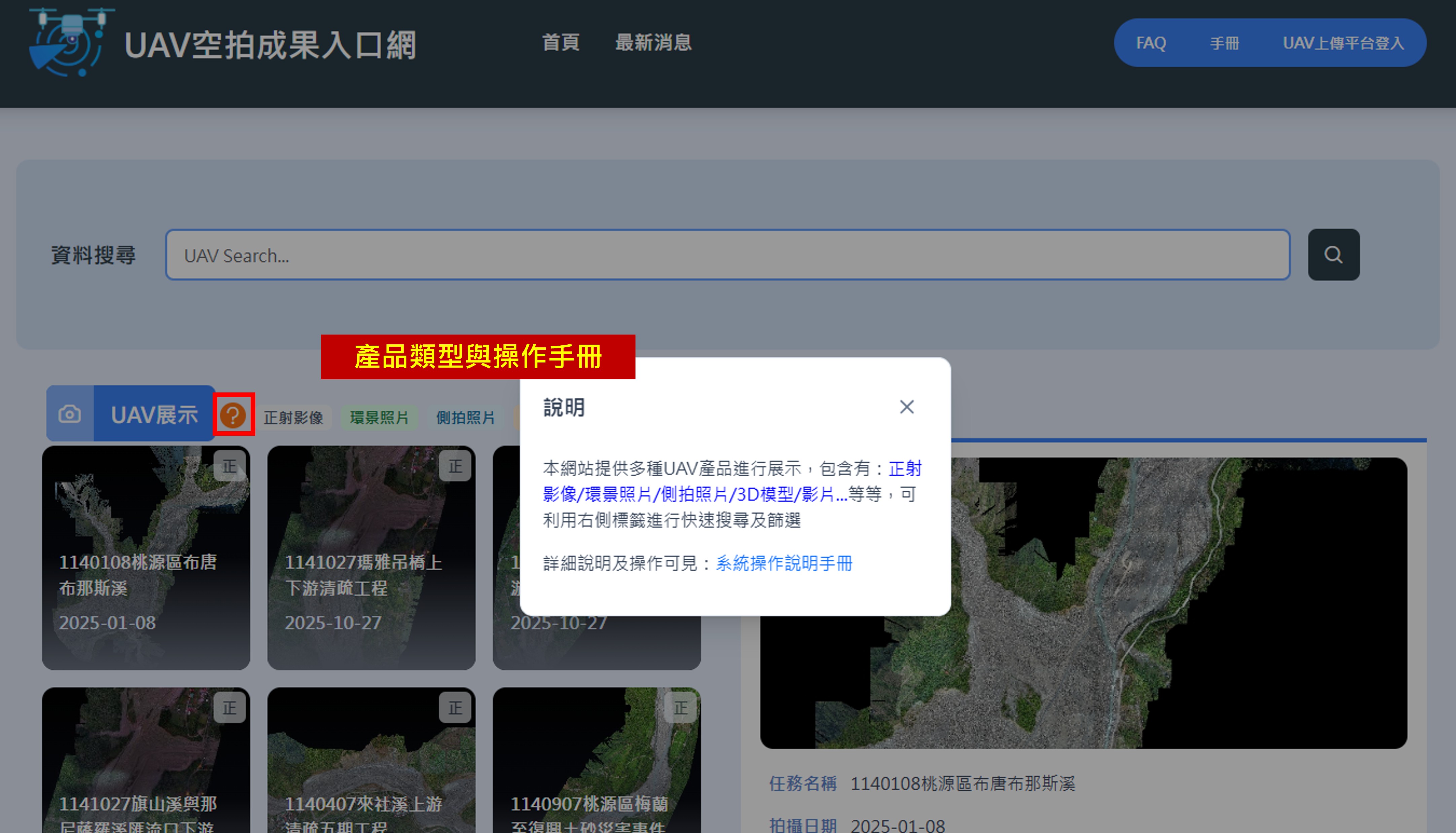Image resolution: width=1456 pixels, height=833 pixels.
Task: Open card 1140108桃源區布唐布那斯溪
Action: tap(146, 558)
